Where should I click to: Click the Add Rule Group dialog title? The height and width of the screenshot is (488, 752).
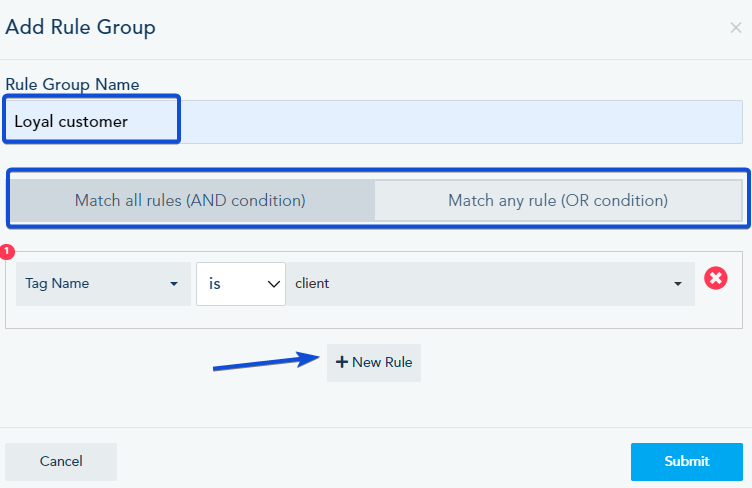(81, 27)
